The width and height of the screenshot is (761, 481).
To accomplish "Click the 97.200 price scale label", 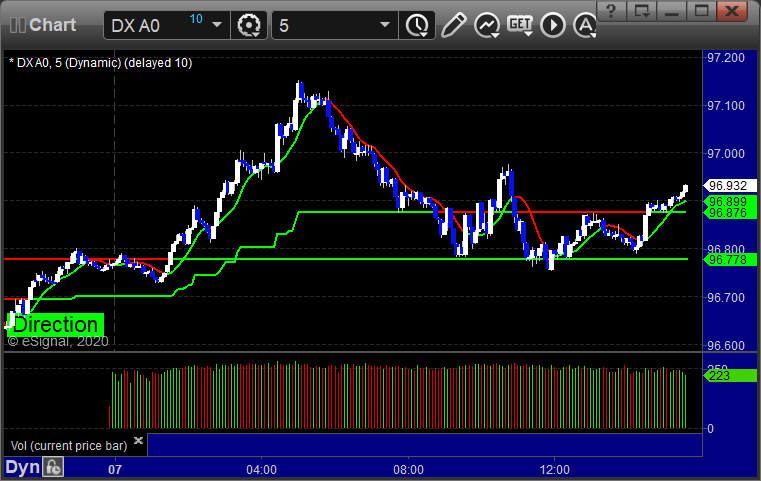I will pyautogui.click(x=726, y=58).
